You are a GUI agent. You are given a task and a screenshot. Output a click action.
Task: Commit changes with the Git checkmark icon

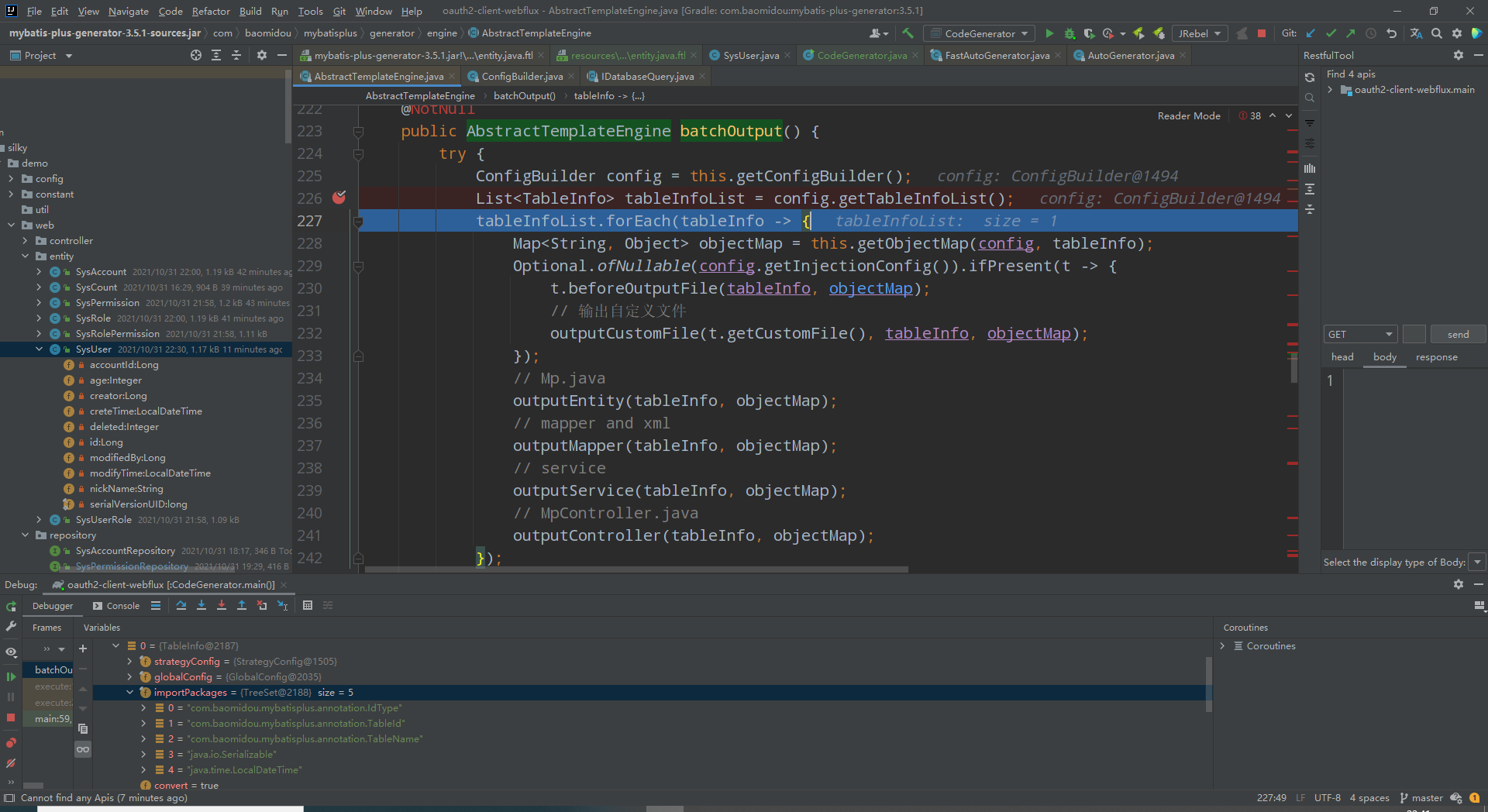(1331, 33)
